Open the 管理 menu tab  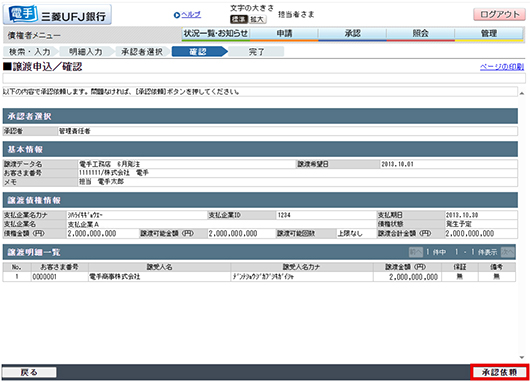[489, 33]
